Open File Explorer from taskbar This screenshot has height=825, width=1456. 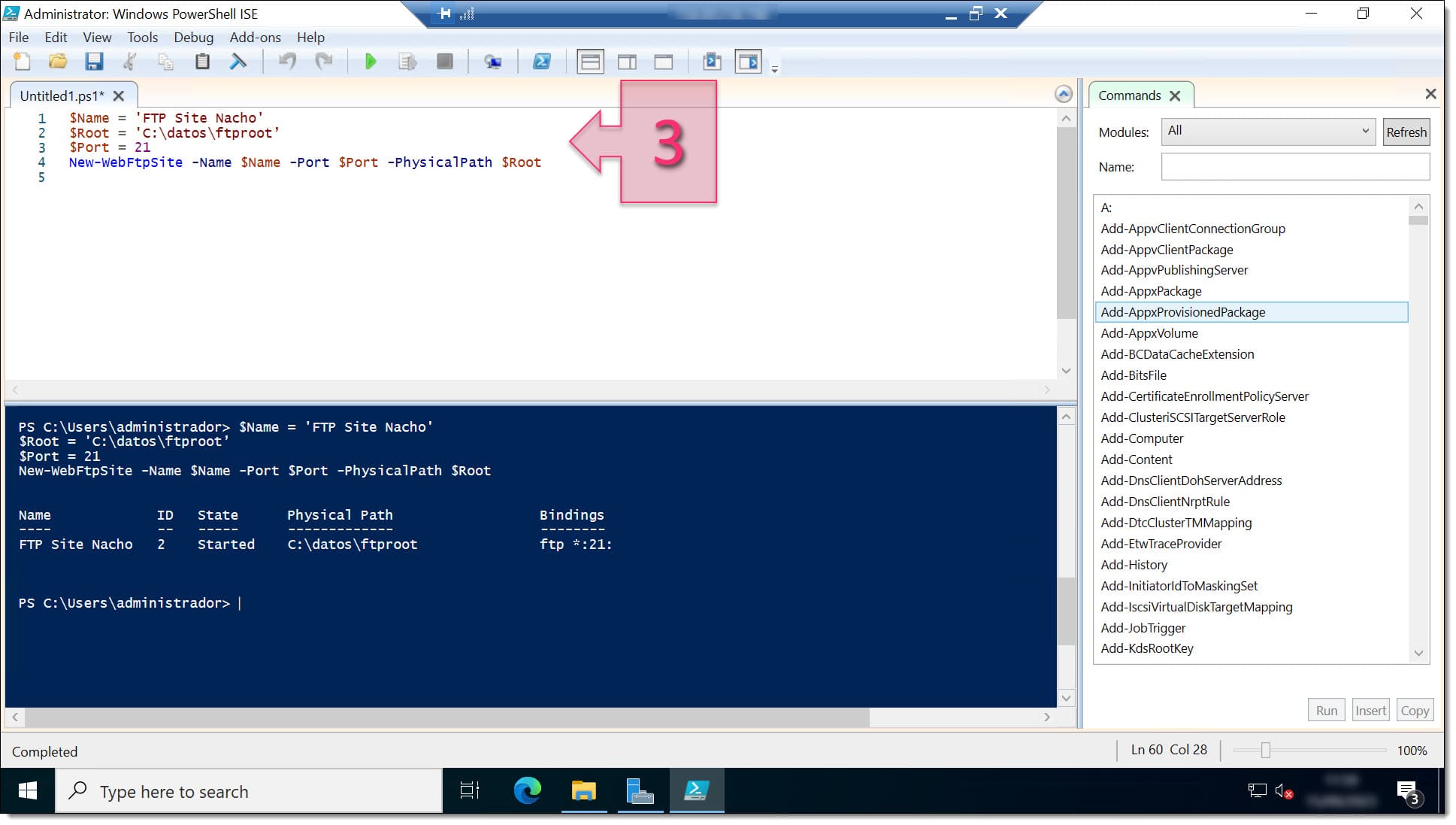583,790
